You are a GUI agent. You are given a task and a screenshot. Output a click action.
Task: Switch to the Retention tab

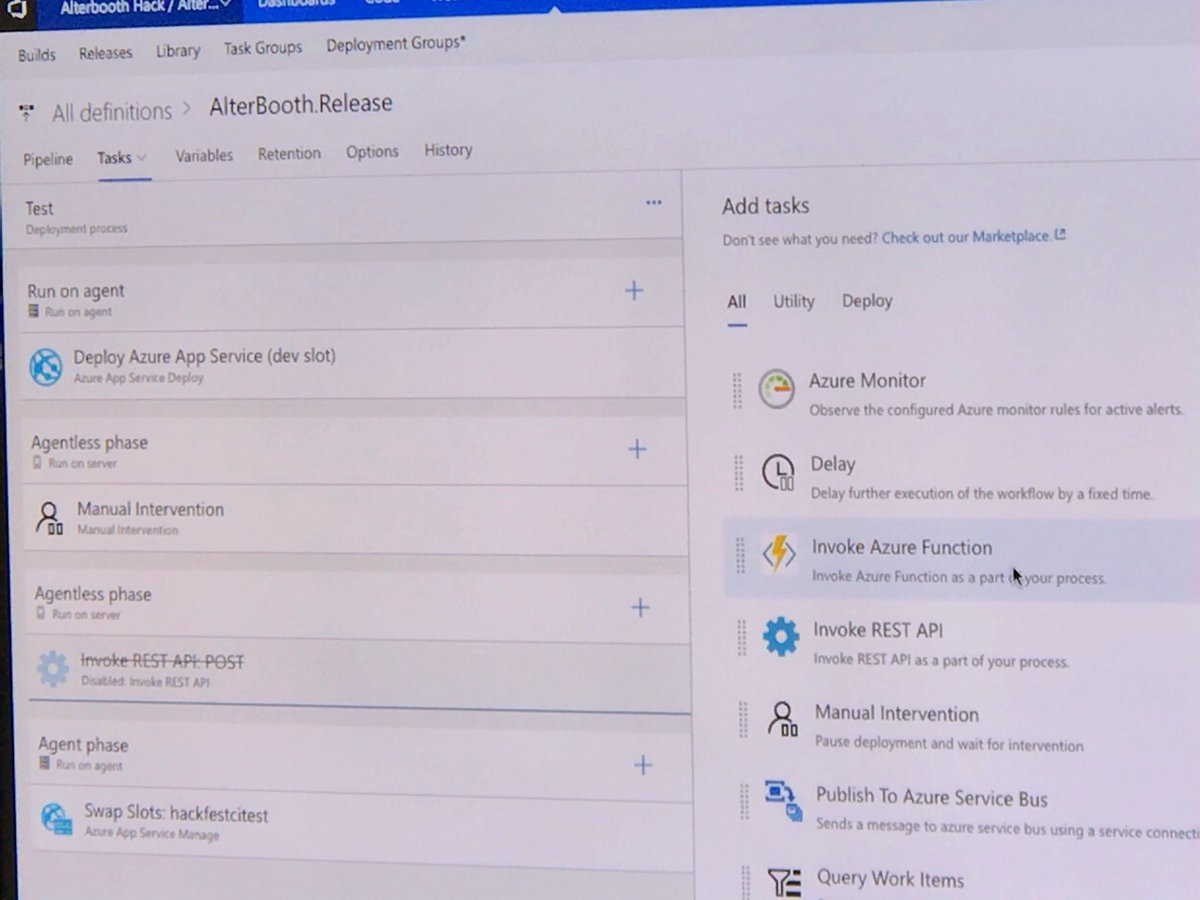click(x=289, y=153)
